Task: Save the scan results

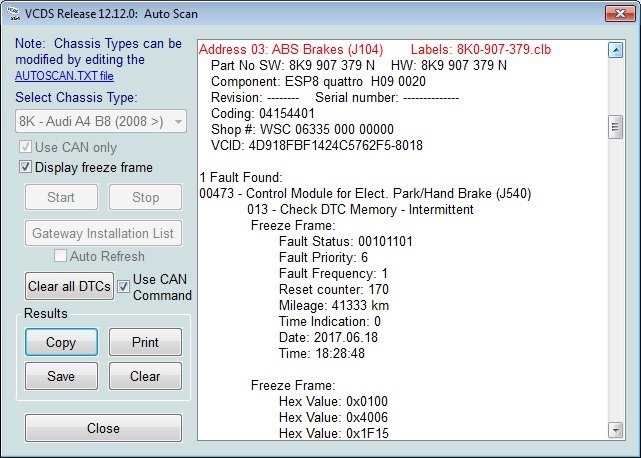Action: coord(61,376)
